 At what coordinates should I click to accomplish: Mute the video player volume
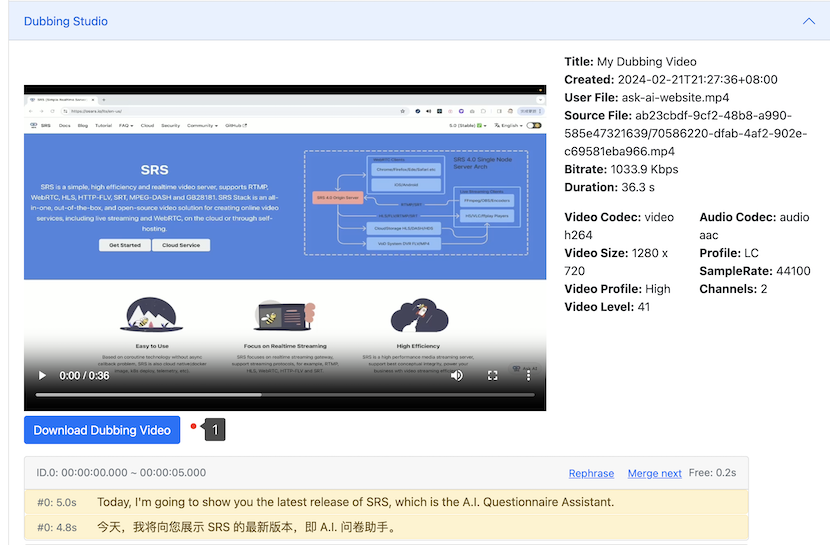[x=457, y=376]
